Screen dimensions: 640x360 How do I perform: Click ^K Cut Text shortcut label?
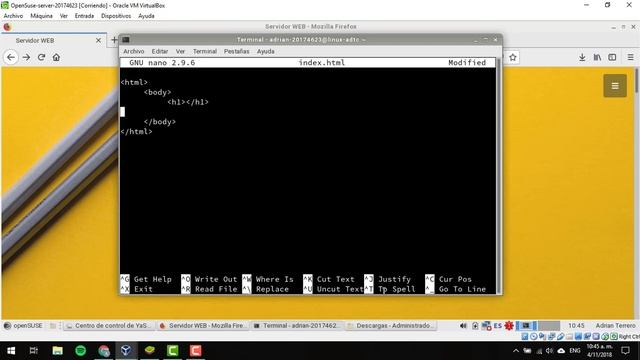[x=329, y=279]
